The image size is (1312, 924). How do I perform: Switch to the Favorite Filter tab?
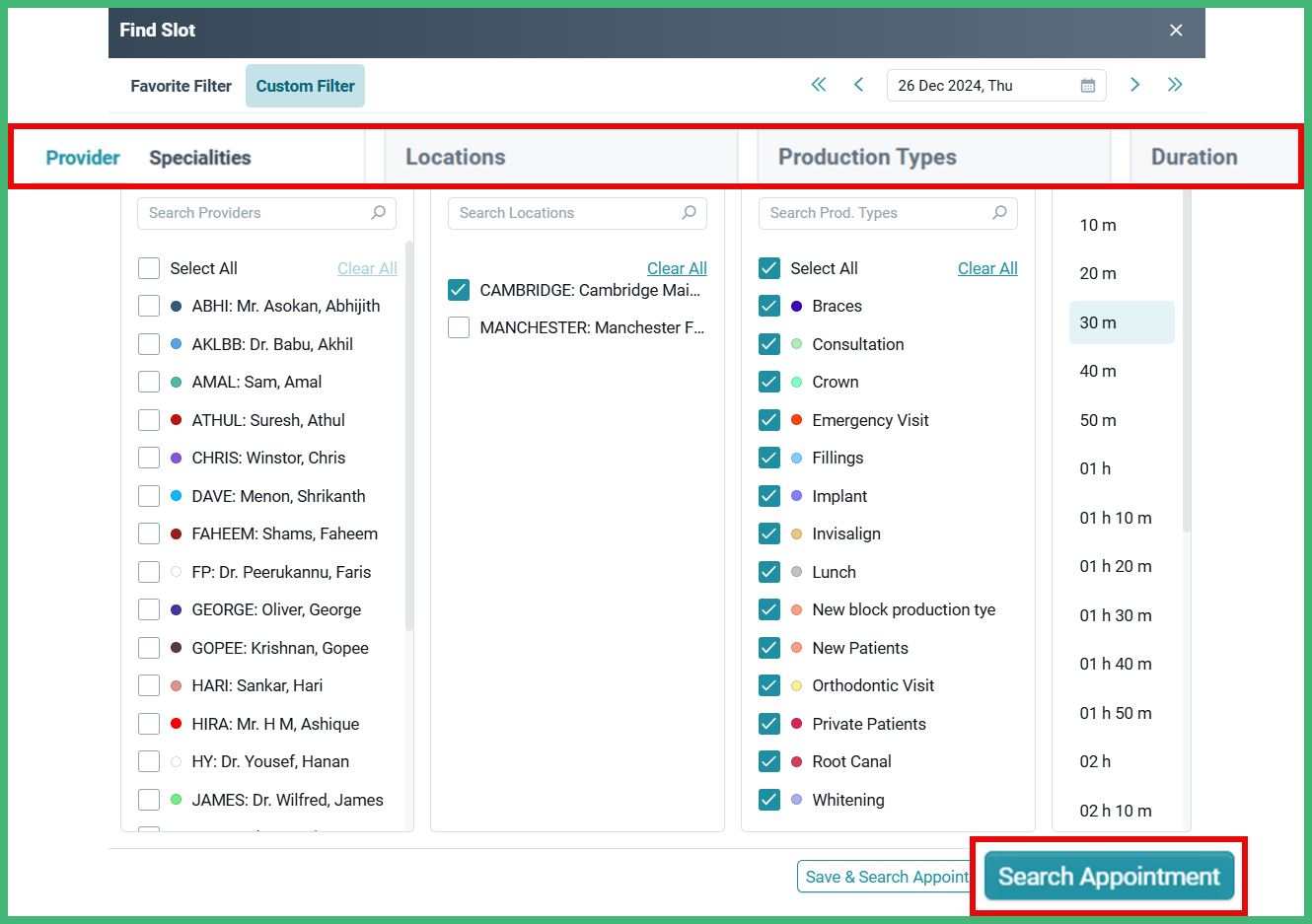pos(181,86)
